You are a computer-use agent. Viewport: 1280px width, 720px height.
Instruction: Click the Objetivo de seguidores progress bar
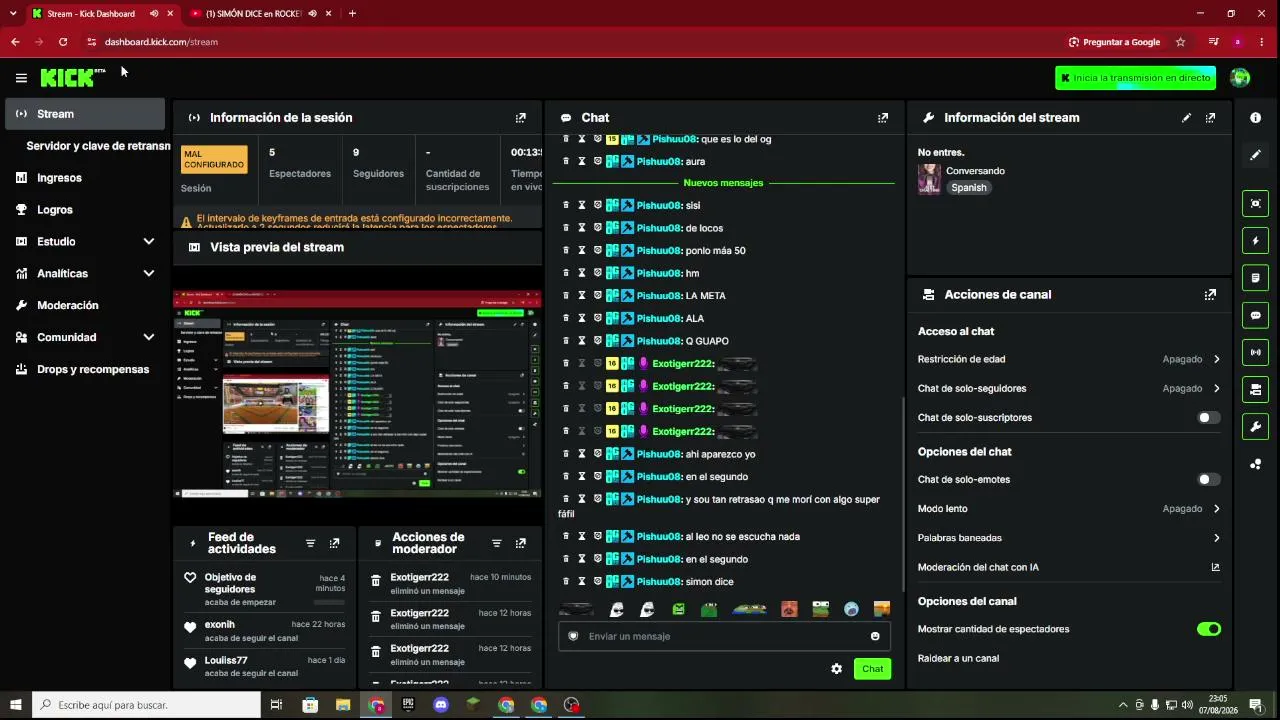click(x=329, y=602)
